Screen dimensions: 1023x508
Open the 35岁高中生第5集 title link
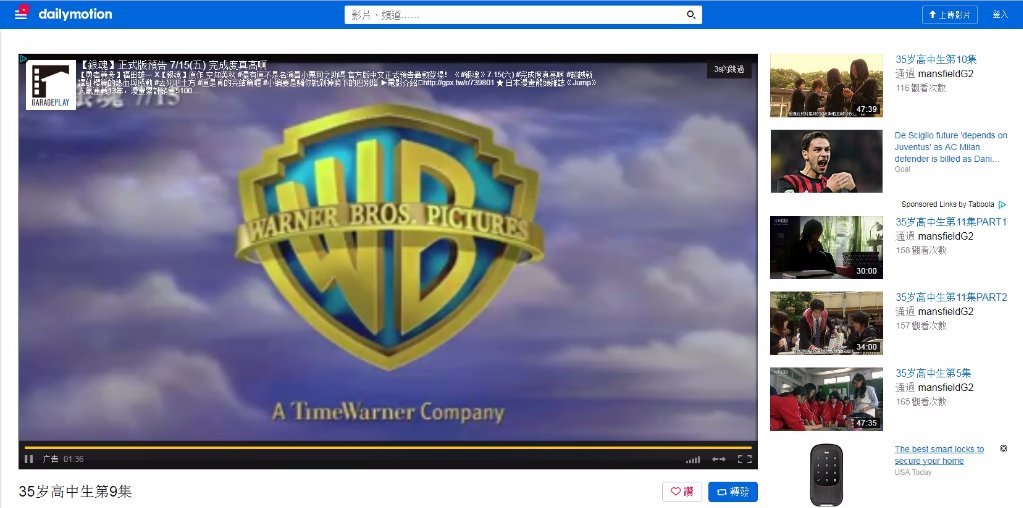[933, 374]
